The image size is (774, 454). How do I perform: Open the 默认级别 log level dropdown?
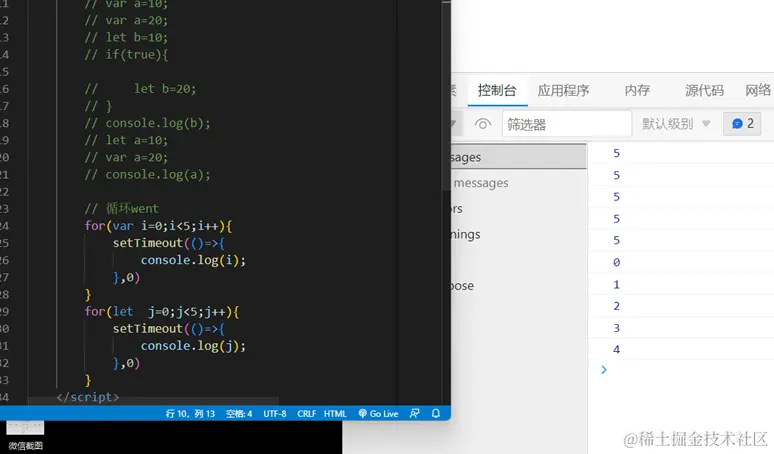click(x=676, y=124)
